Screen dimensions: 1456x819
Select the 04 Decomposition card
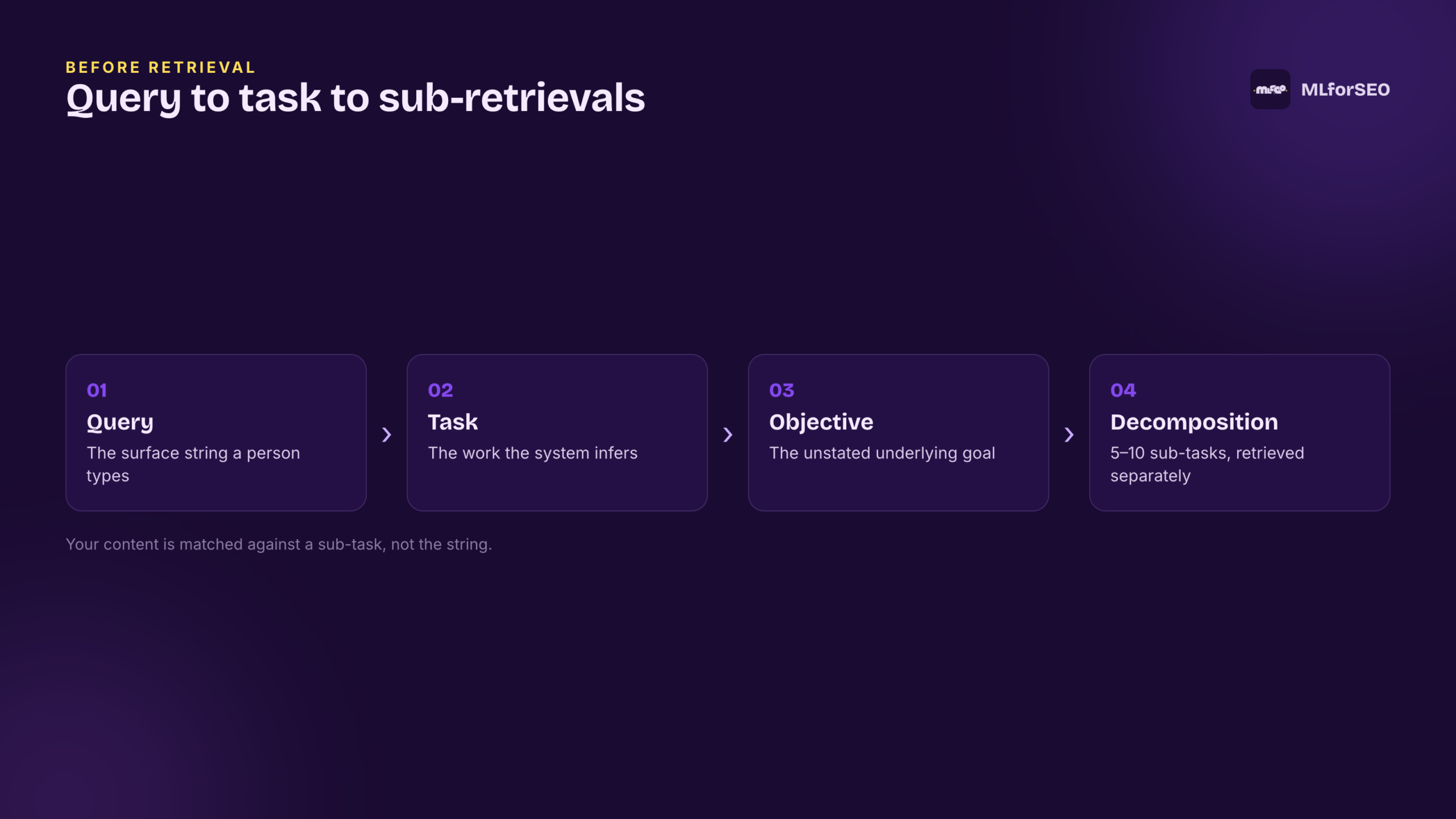click(1240, 433)
